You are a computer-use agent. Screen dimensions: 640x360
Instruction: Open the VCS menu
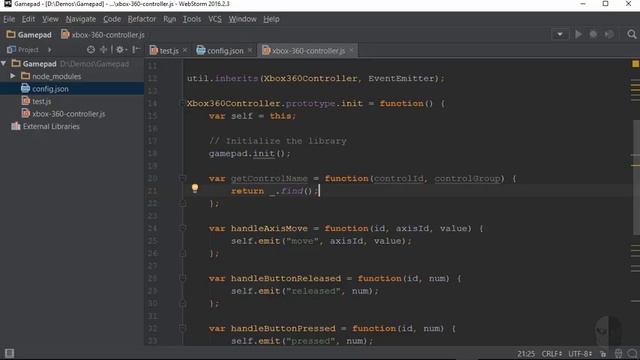pyautogui.click(x=215, y=19)
